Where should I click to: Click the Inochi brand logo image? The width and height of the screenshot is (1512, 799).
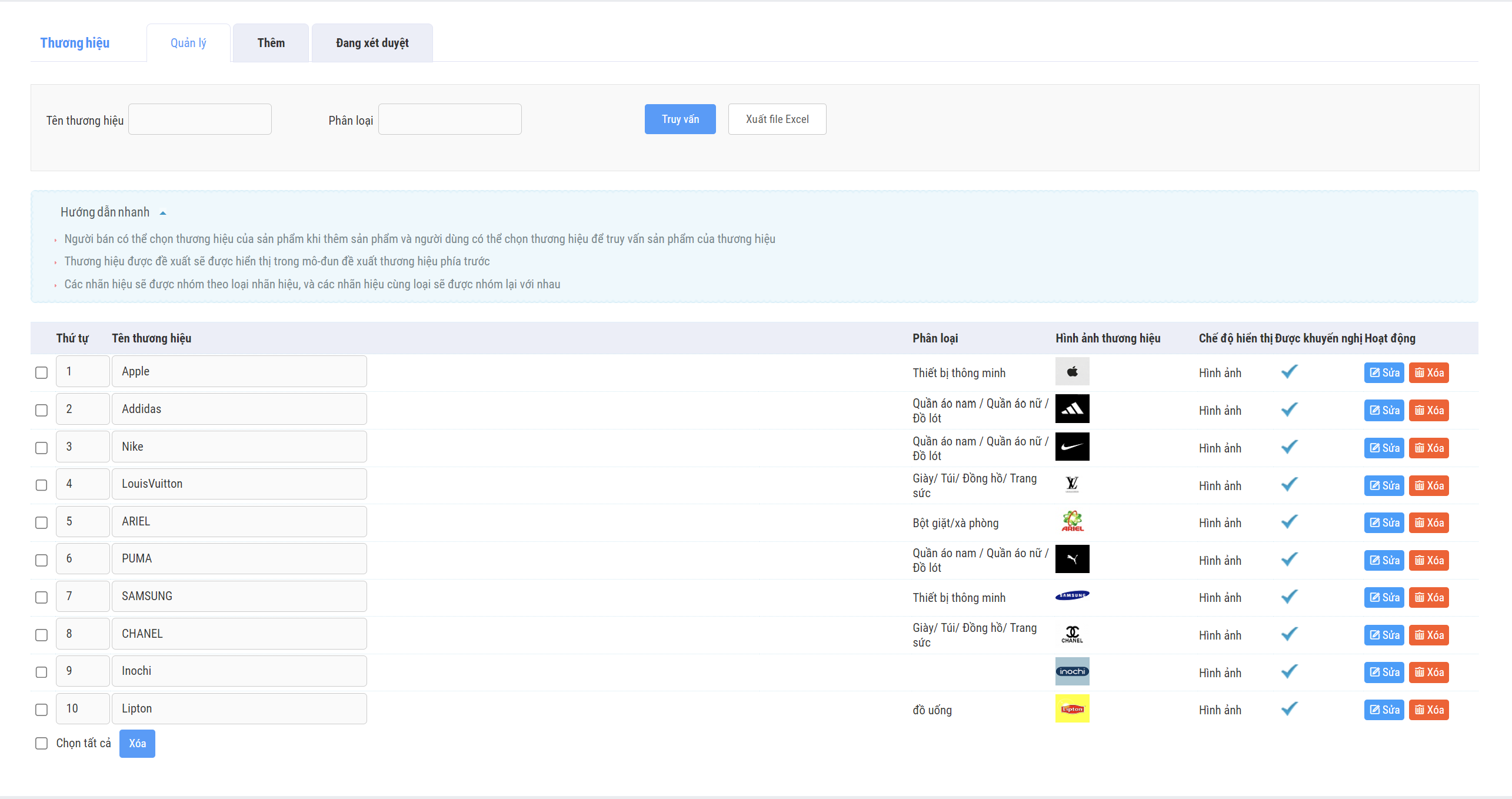point(1072,671)
